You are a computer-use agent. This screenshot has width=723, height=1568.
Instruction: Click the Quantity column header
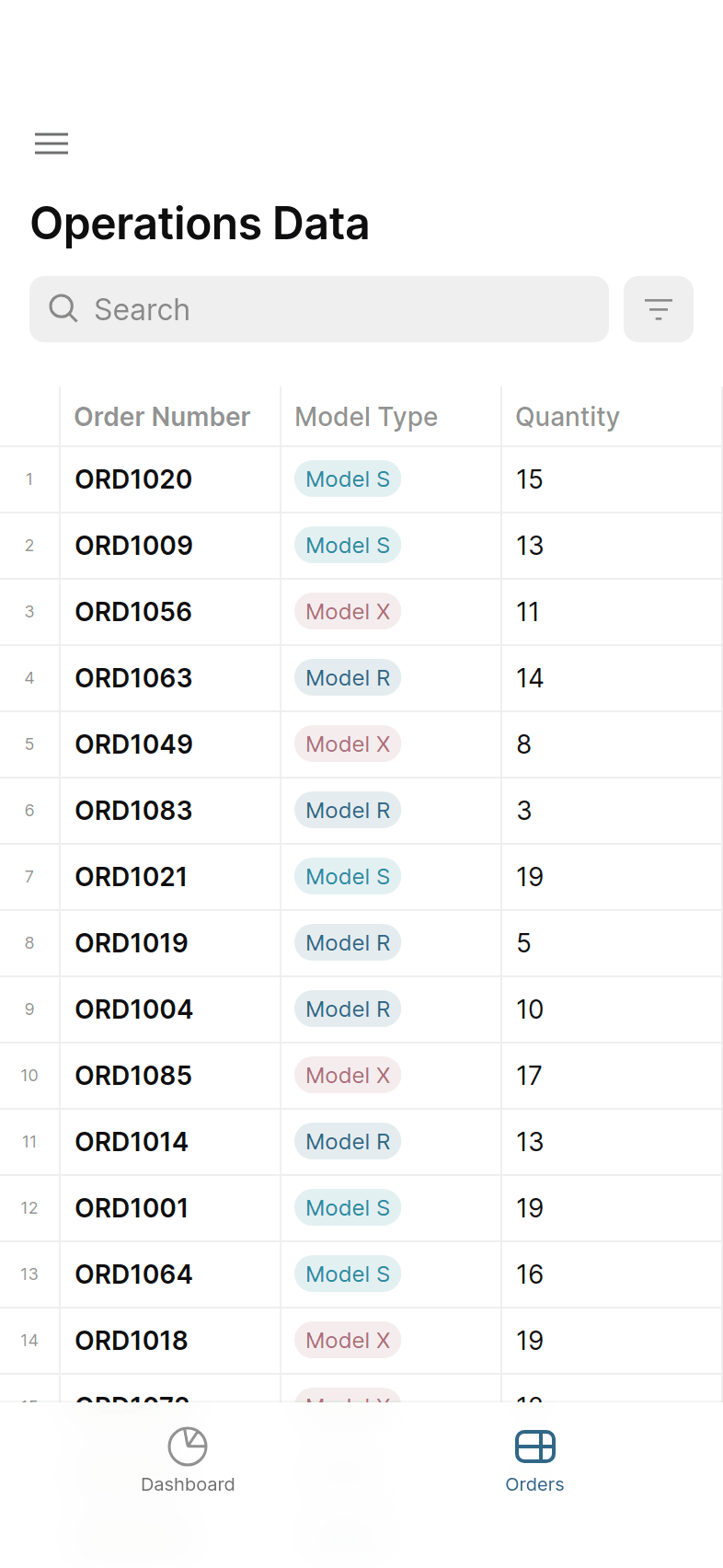click(x=567, y=417)
